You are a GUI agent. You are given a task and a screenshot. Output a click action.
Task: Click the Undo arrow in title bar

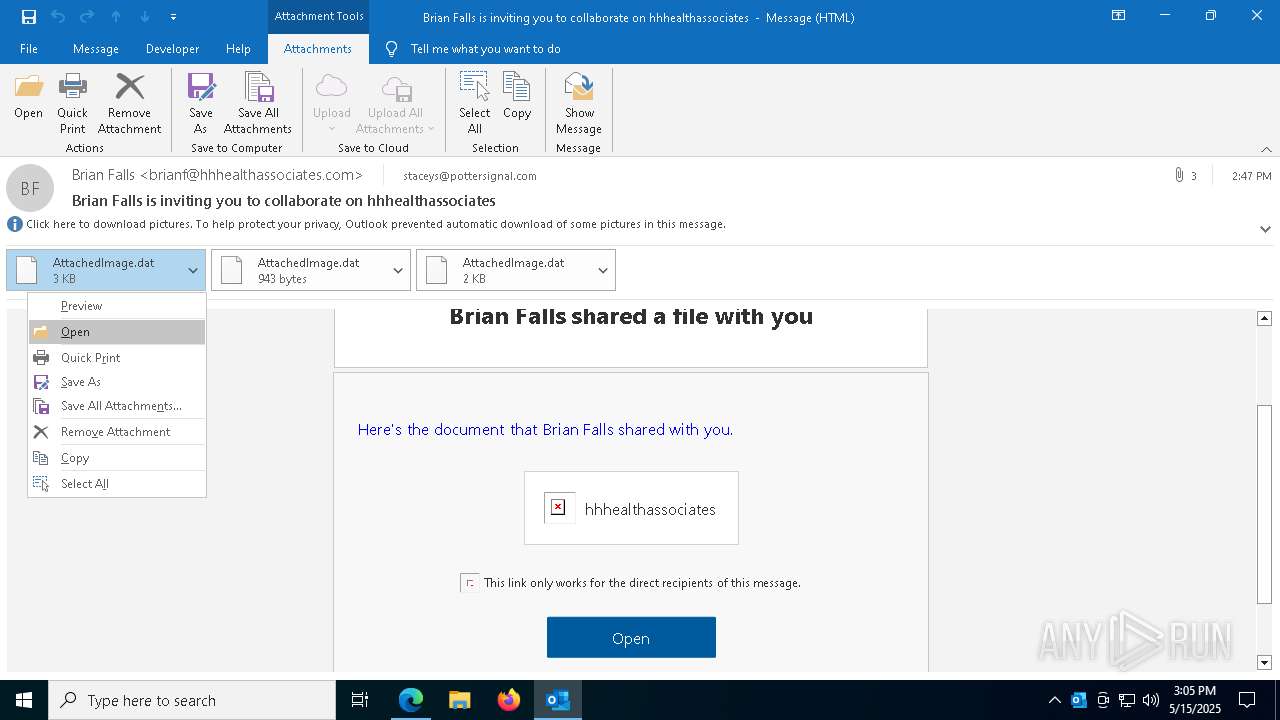click(x=58, y=16)
